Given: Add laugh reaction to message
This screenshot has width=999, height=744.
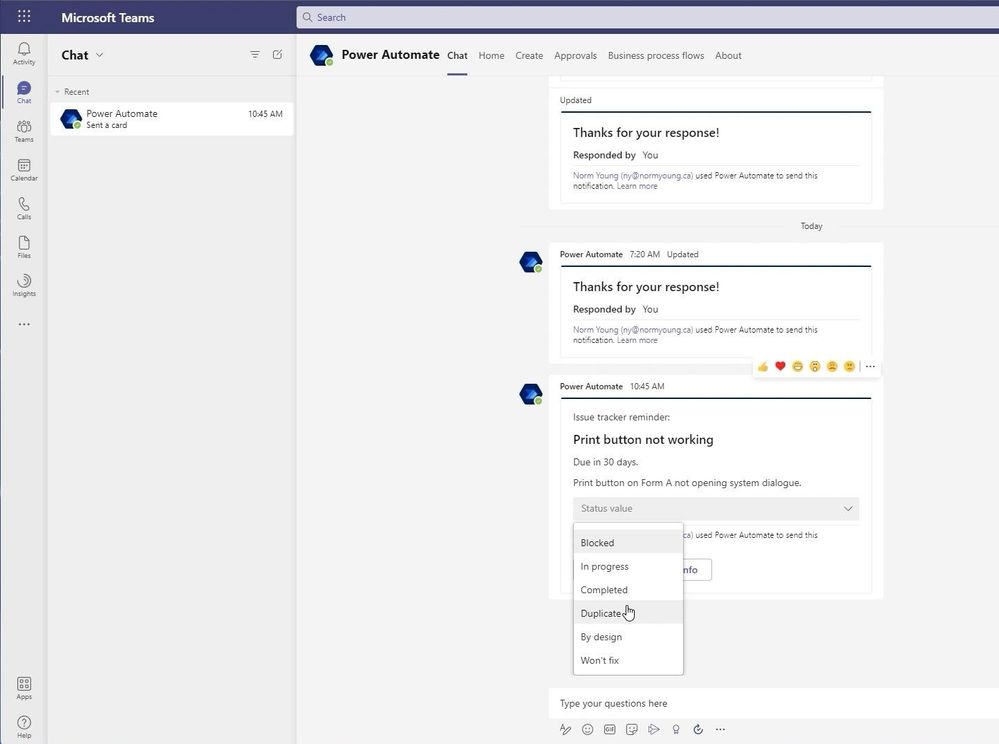Looking at the screenshot, I should (x=797, y=366).
